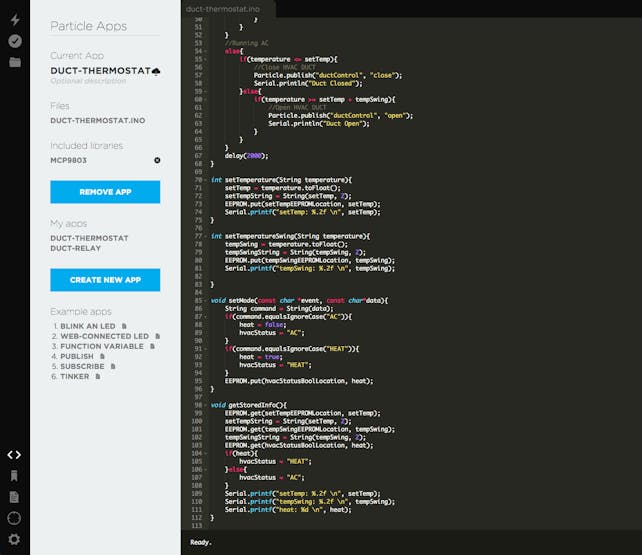The image size is (642, 555).
Task: Click file icon next to FUNCTION VARIABLE
Action: 152,346
